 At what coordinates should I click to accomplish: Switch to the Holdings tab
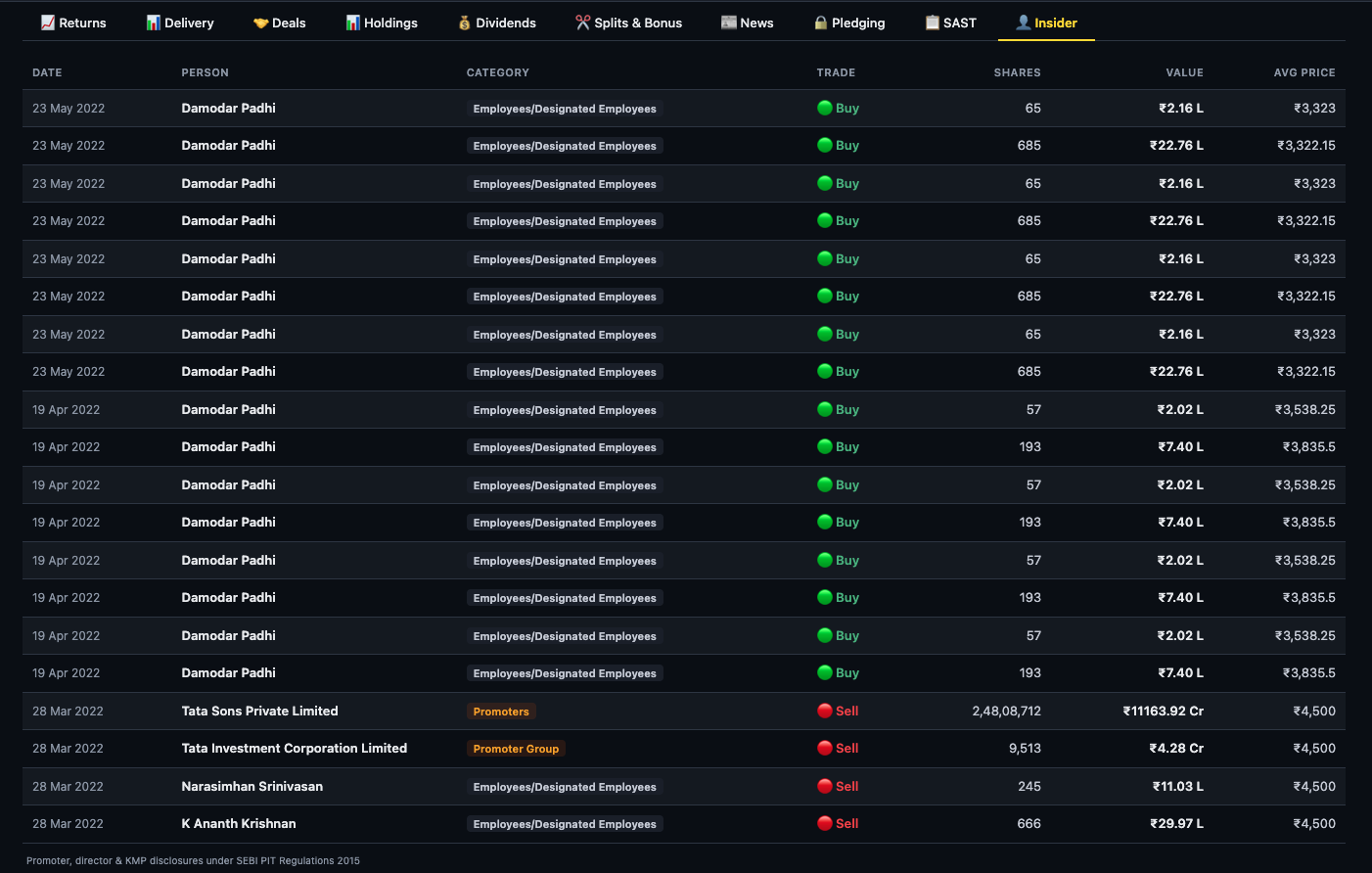click(382, 22)
